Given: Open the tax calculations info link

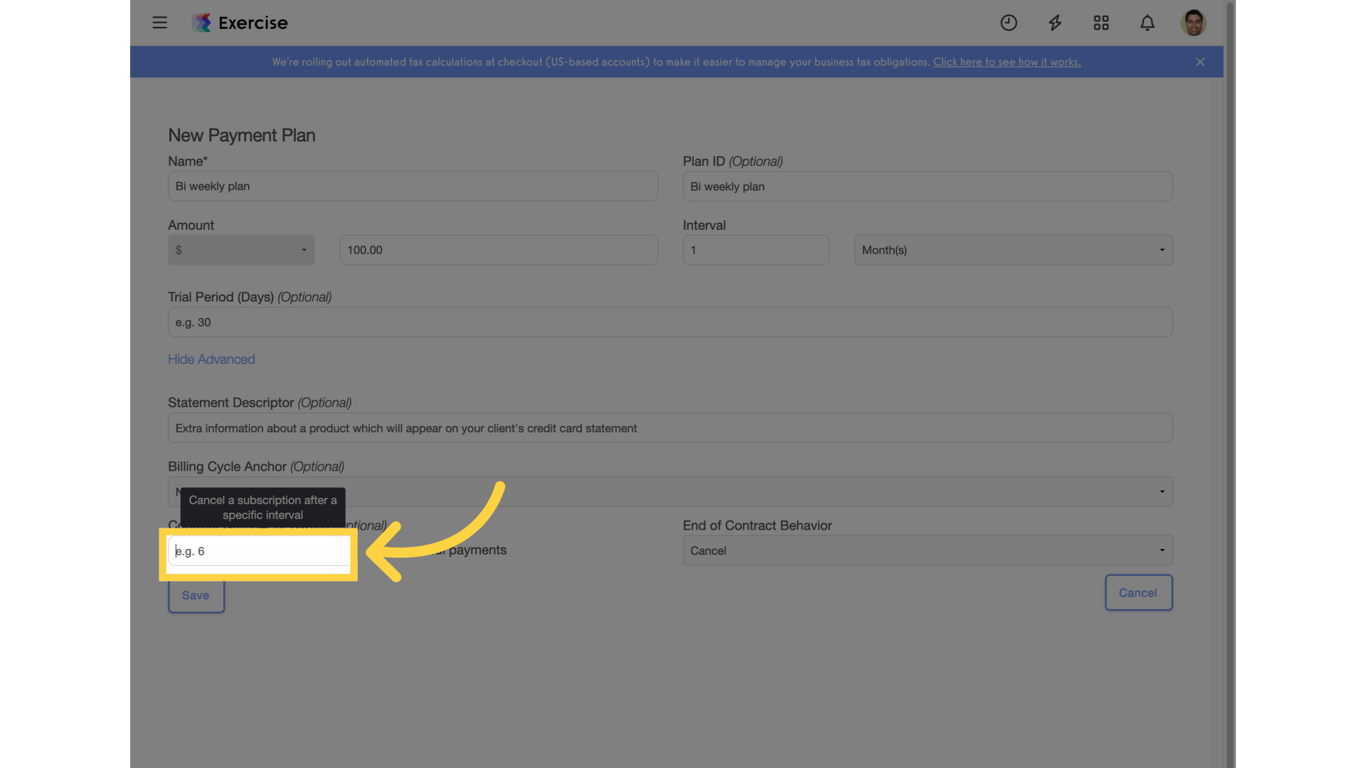Looking at the screenshot, I should coord(1006,61).
